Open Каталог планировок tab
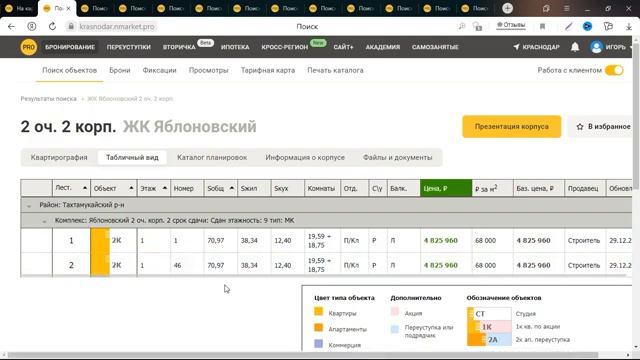Screen dimensions: 640x360 [212, 158]
